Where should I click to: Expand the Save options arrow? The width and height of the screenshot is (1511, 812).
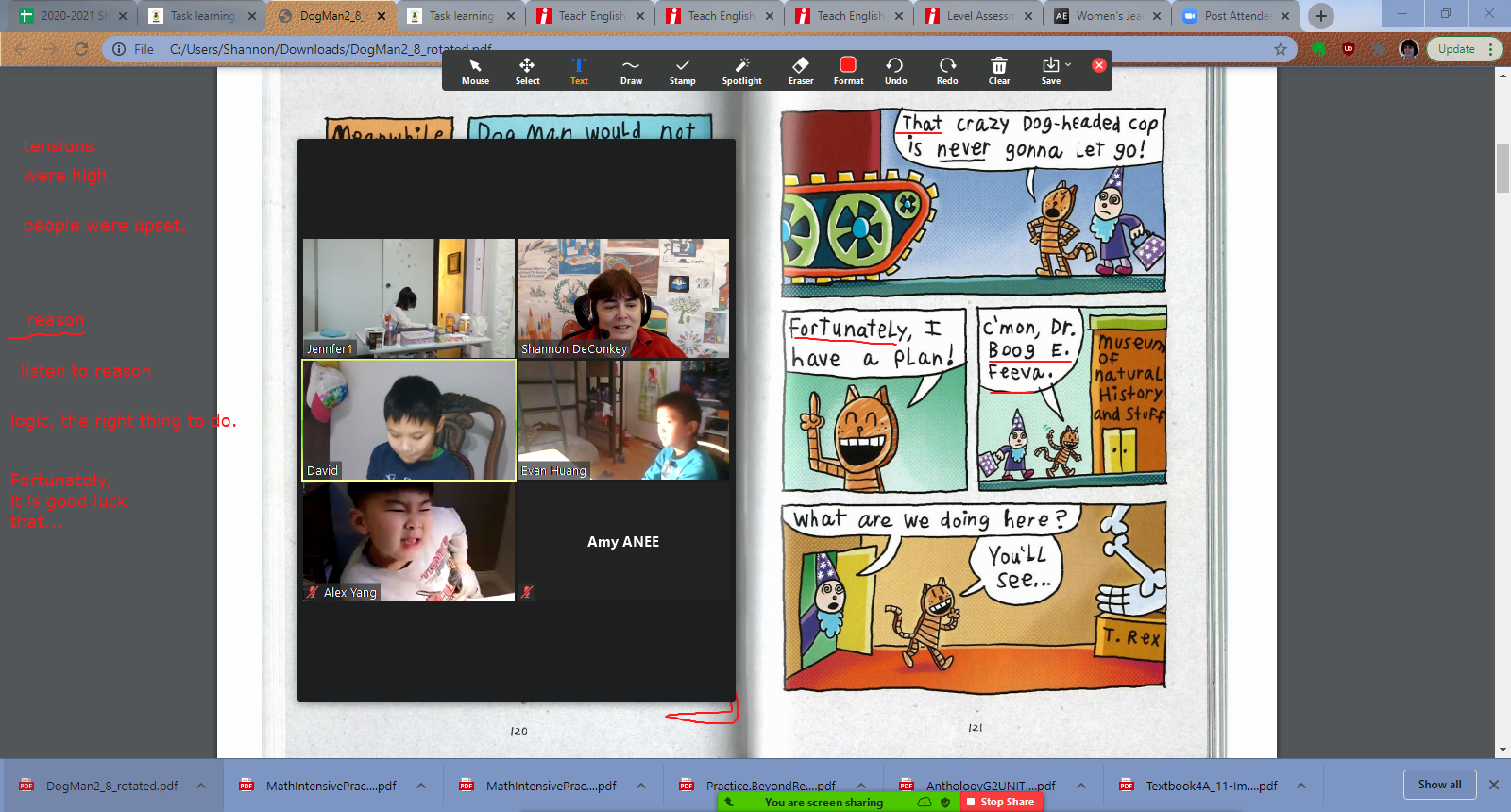click(1068, 64)
